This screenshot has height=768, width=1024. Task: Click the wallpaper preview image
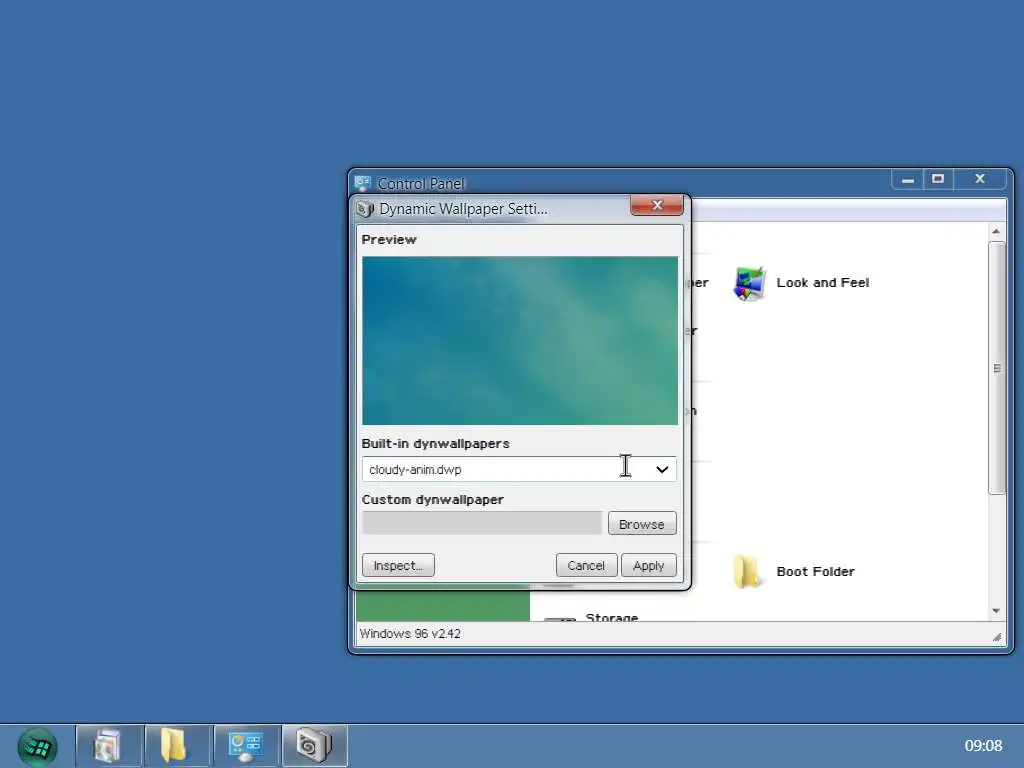pos(520,340)
